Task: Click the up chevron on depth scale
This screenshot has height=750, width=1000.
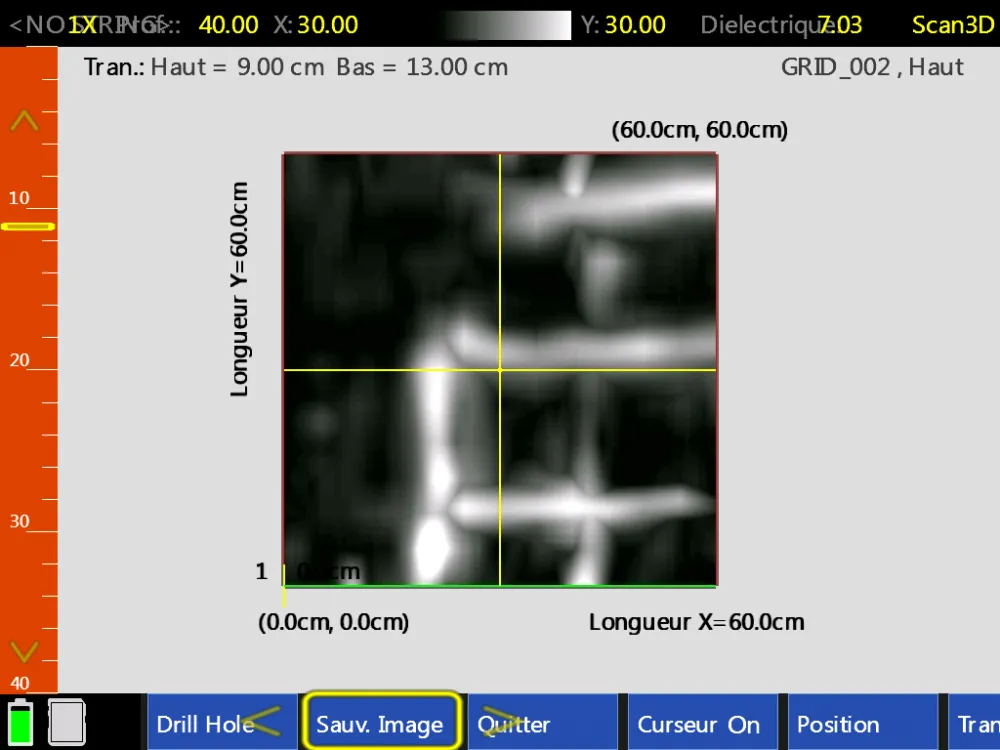Action: click(24, 122)
